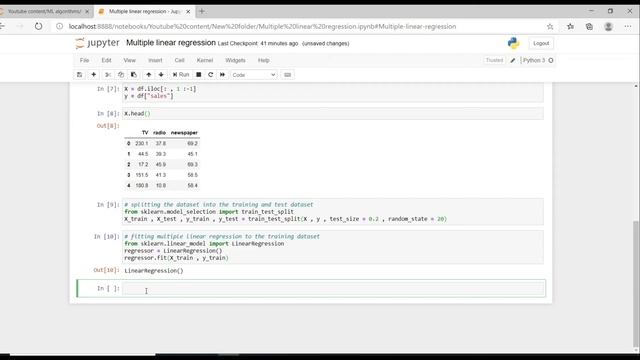Open a new browser tab
This screenshot has height=360, width=640.
[x=202, y=11]
